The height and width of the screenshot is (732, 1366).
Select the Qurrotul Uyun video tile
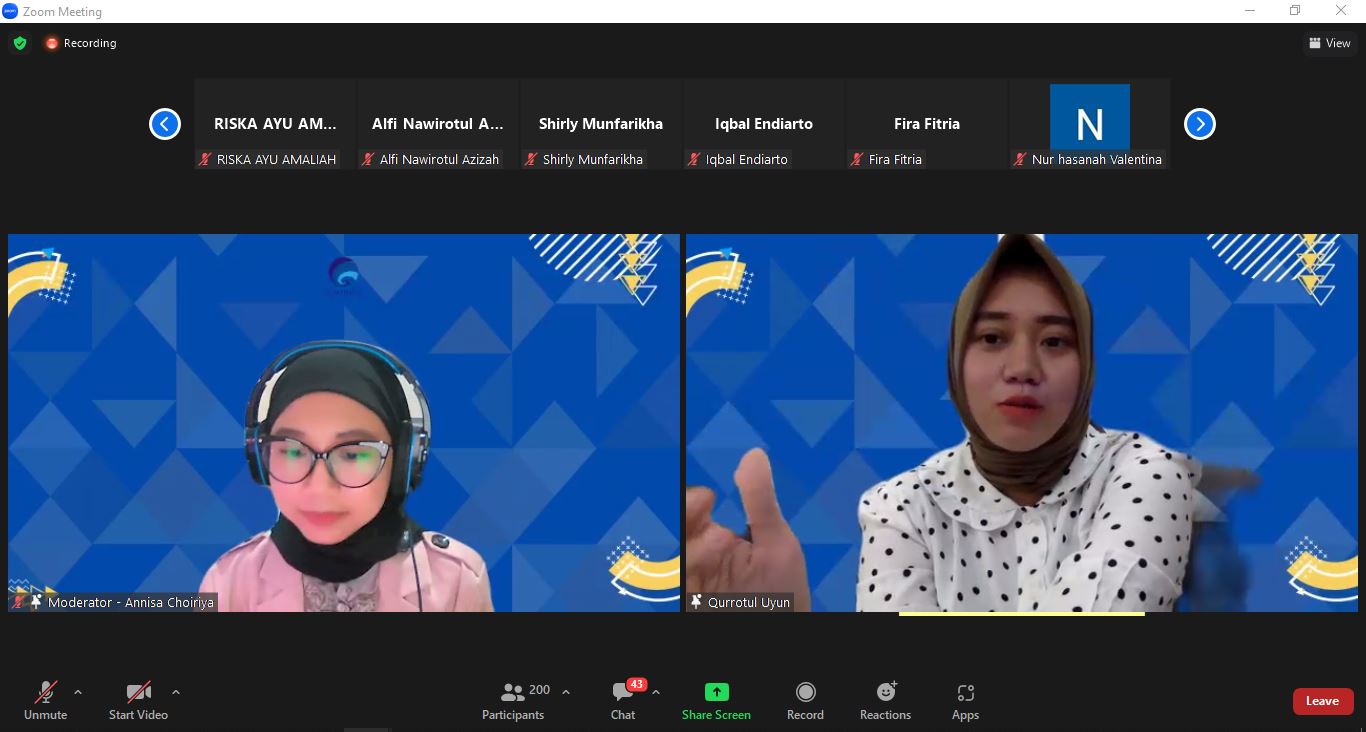1021,422
